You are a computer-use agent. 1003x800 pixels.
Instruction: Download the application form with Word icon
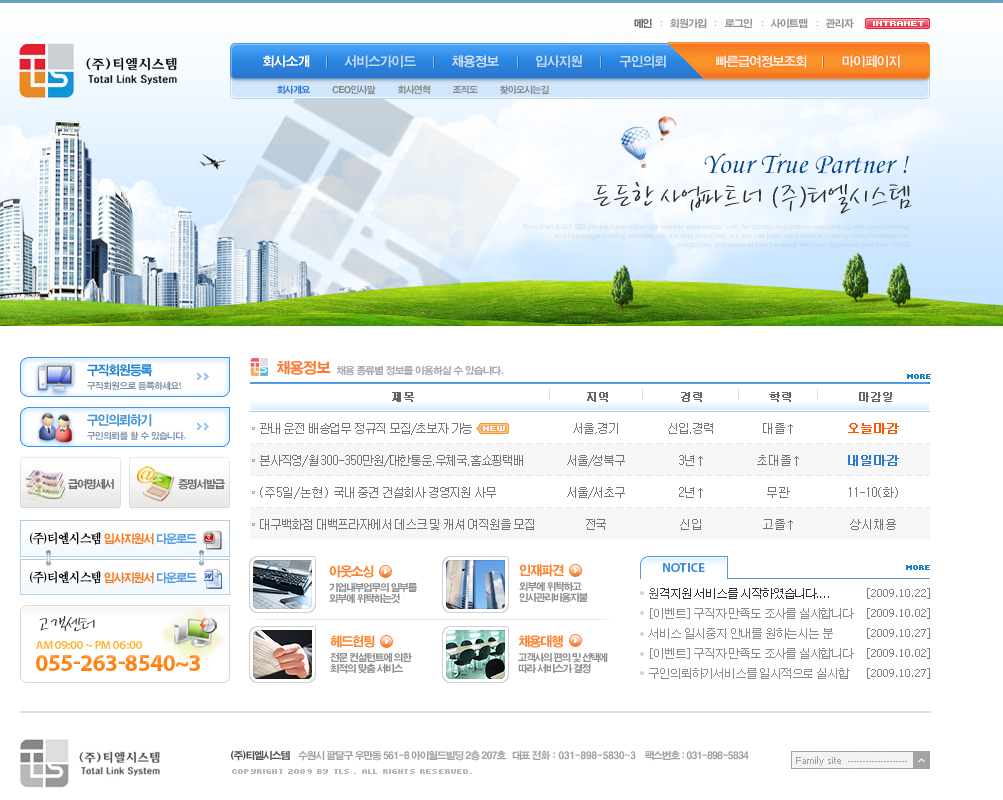124,577
